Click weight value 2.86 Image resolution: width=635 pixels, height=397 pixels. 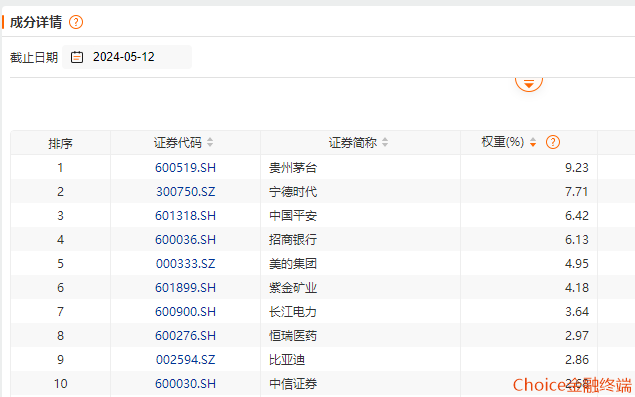tap(577, 360)
